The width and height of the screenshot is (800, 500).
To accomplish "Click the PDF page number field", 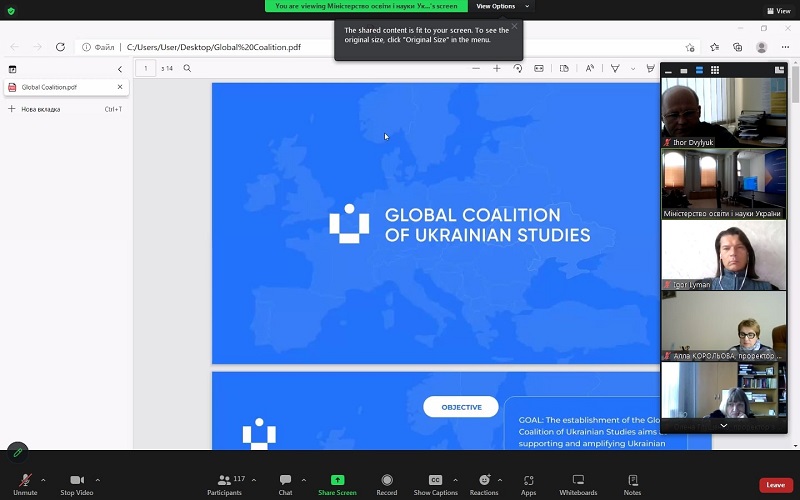I will [145, 68].
